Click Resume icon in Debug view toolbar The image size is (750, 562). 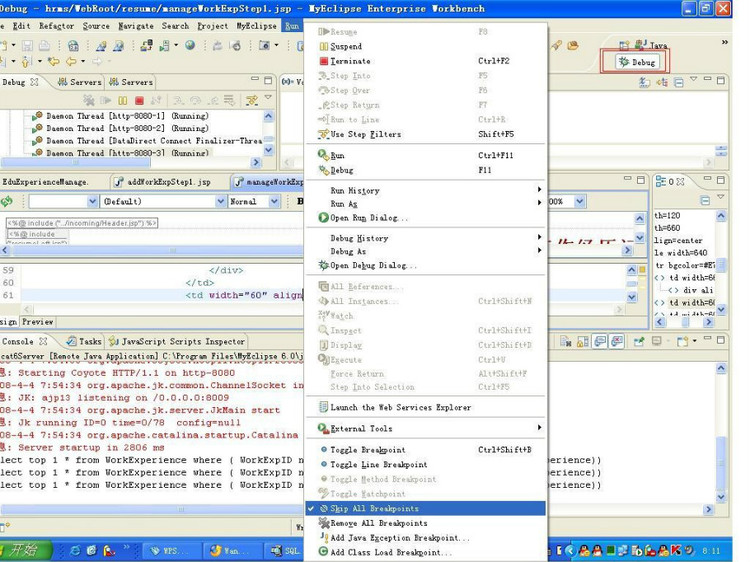click(x=106, y=100)
